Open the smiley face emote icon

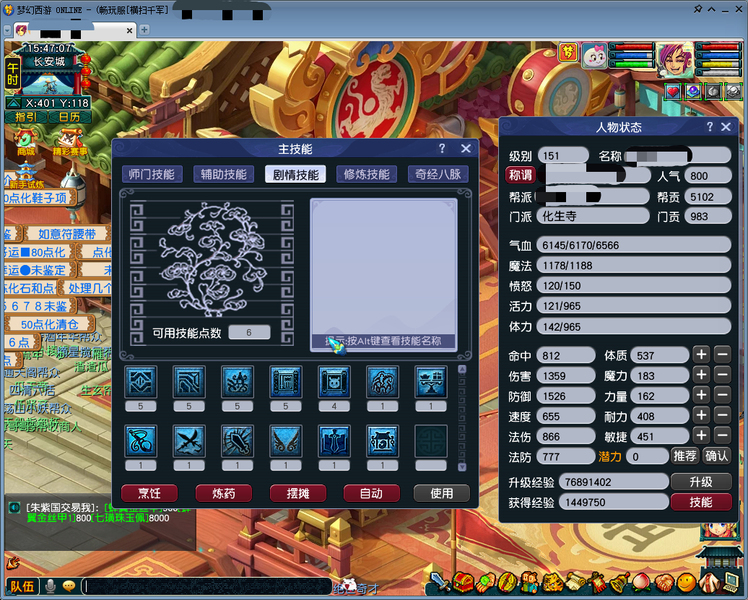click(x=687, y=583)
